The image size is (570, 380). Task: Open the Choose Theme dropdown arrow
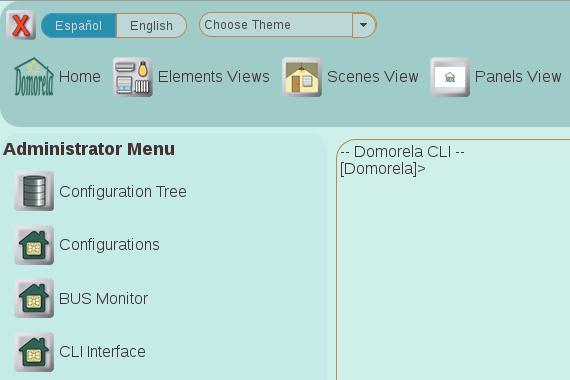click(364, 25)
